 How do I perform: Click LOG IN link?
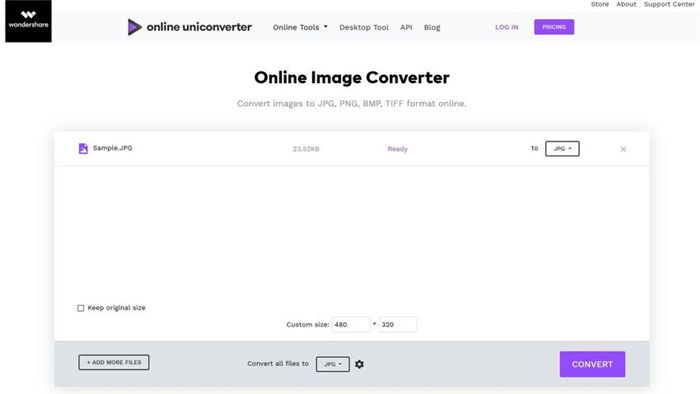point(507,27)
